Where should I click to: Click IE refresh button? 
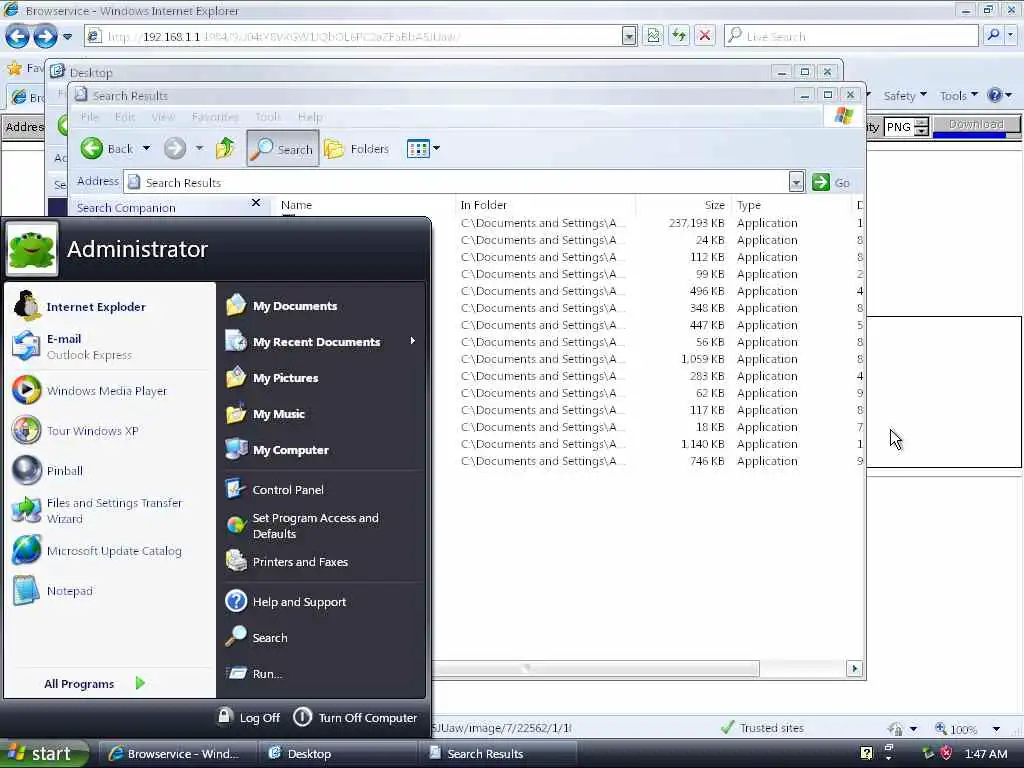(679, 36)
